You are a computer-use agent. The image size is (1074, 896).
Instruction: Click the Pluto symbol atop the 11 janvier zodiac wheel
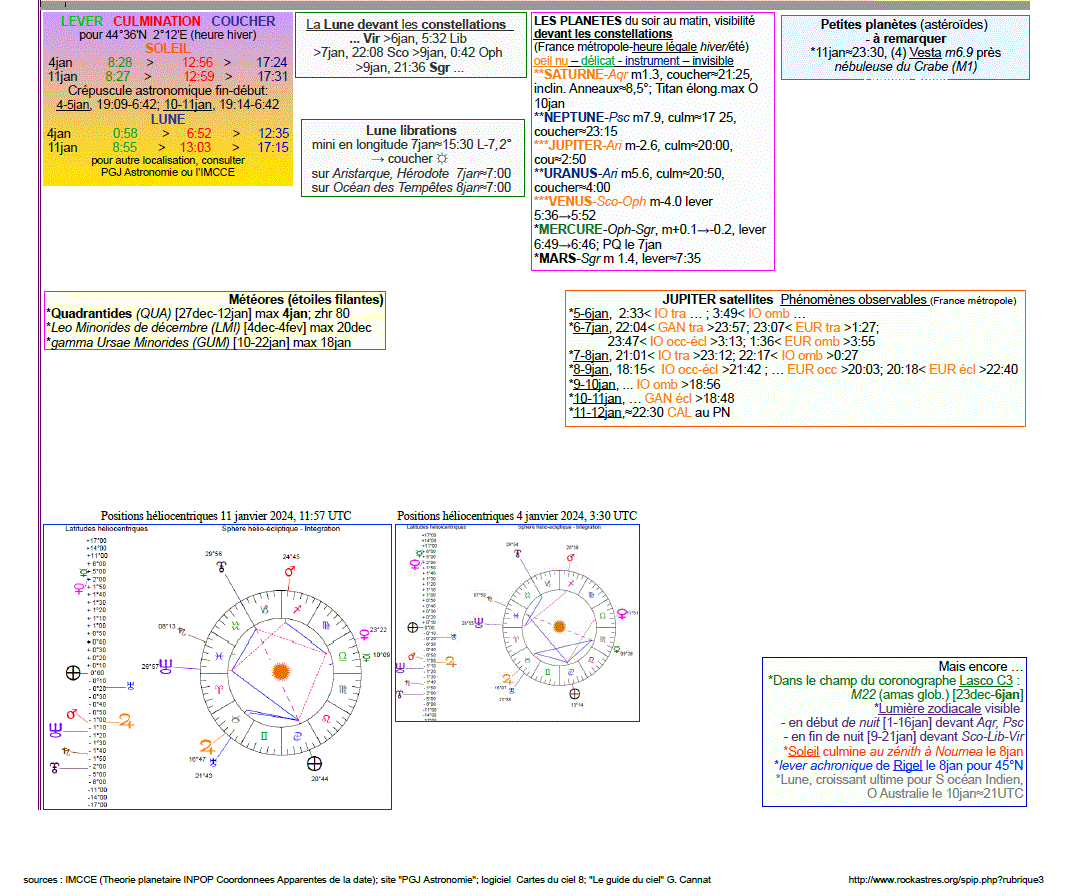pos(222,567)
